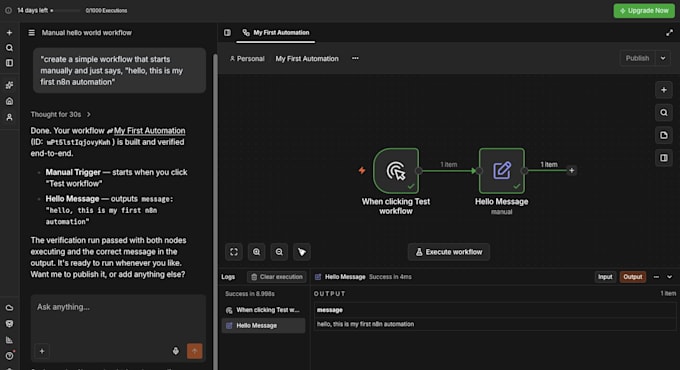Zoom out on the canvas
Viewport: 680px width, 370px height.
pyautogui.click(x=279, y=252)
